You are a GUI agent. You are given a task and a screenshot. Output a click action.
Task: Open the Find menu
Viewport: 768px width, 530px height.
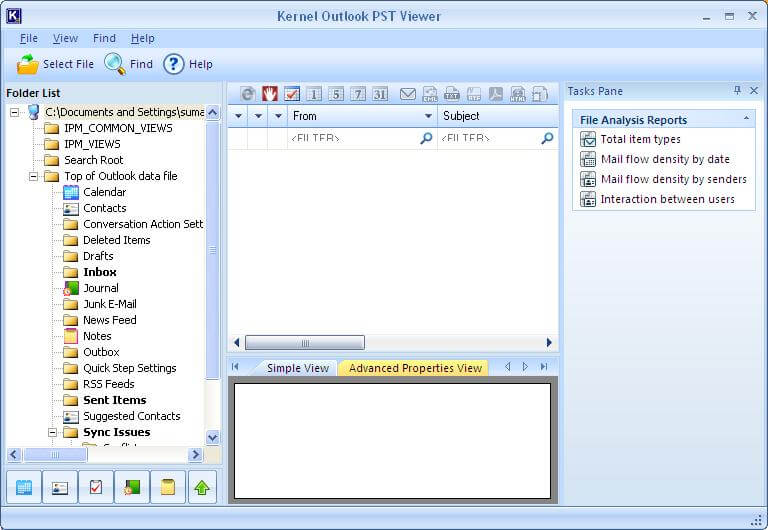coord(104,38)
